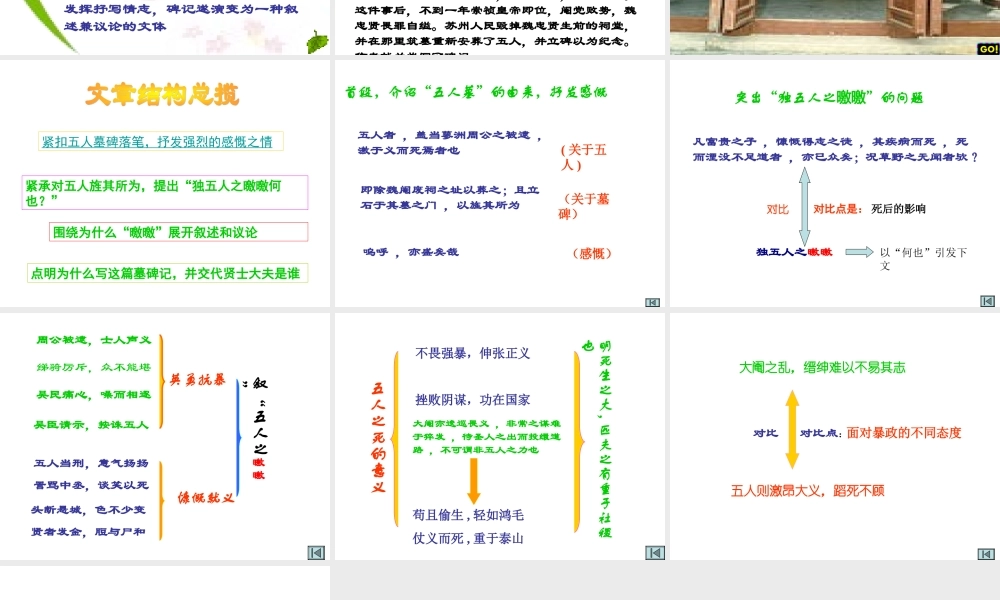Click the text 挫败阴谋，功在国家
Screen dimensions: 1000x600
pos(473,400)
